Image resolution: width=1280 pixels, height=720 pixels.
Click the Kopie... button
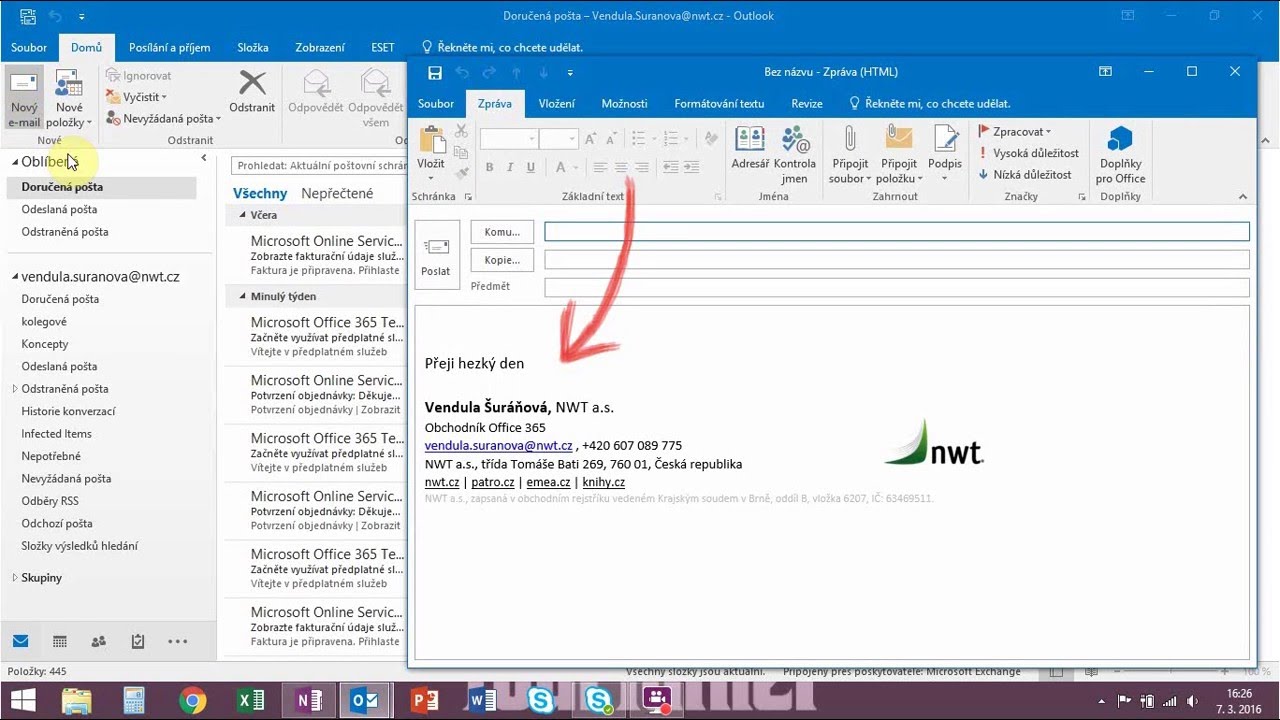click(502, 260)
